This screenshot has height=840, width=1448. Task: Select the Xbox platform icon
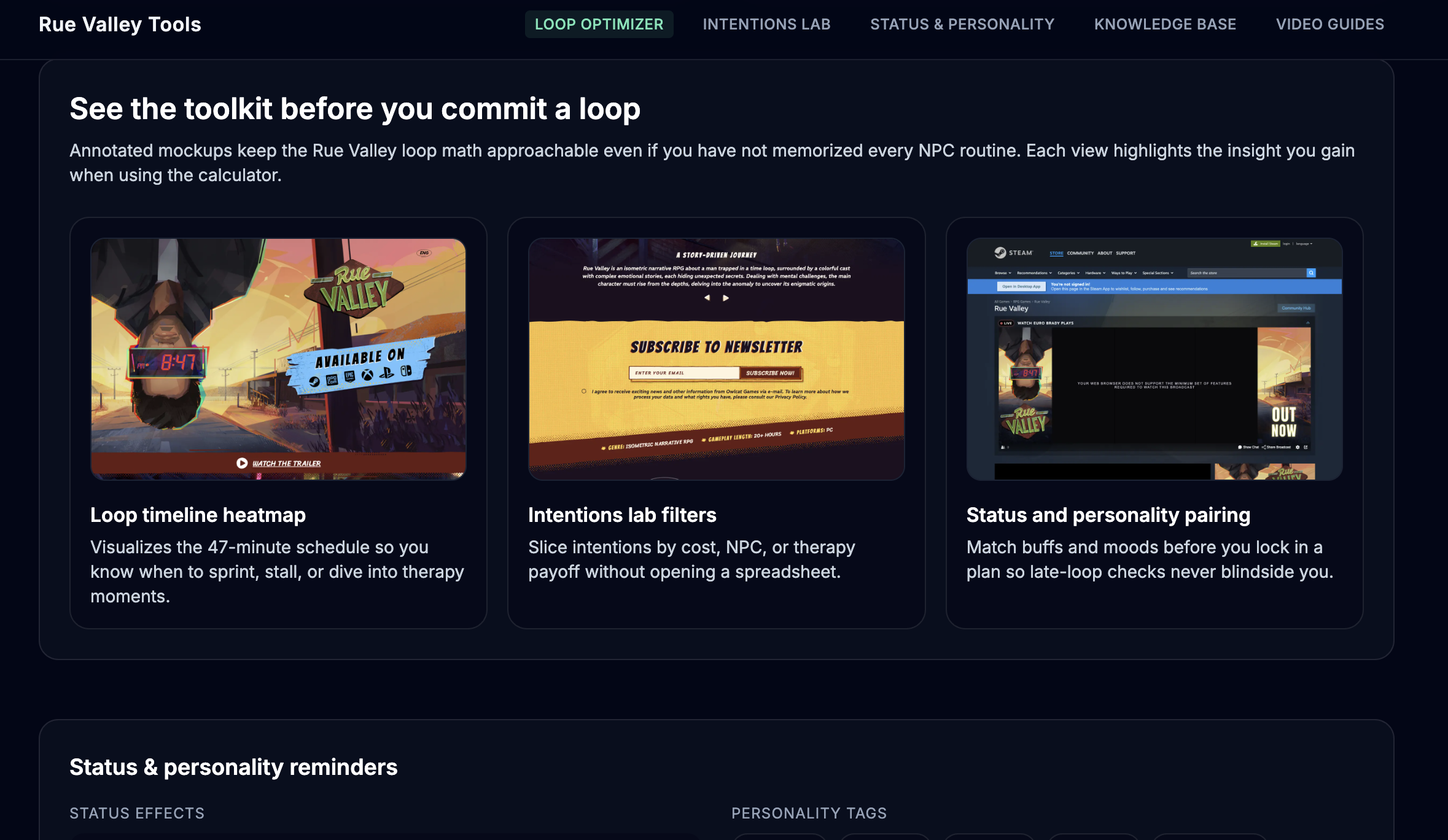pyautogui.click(x=367, y=376)
